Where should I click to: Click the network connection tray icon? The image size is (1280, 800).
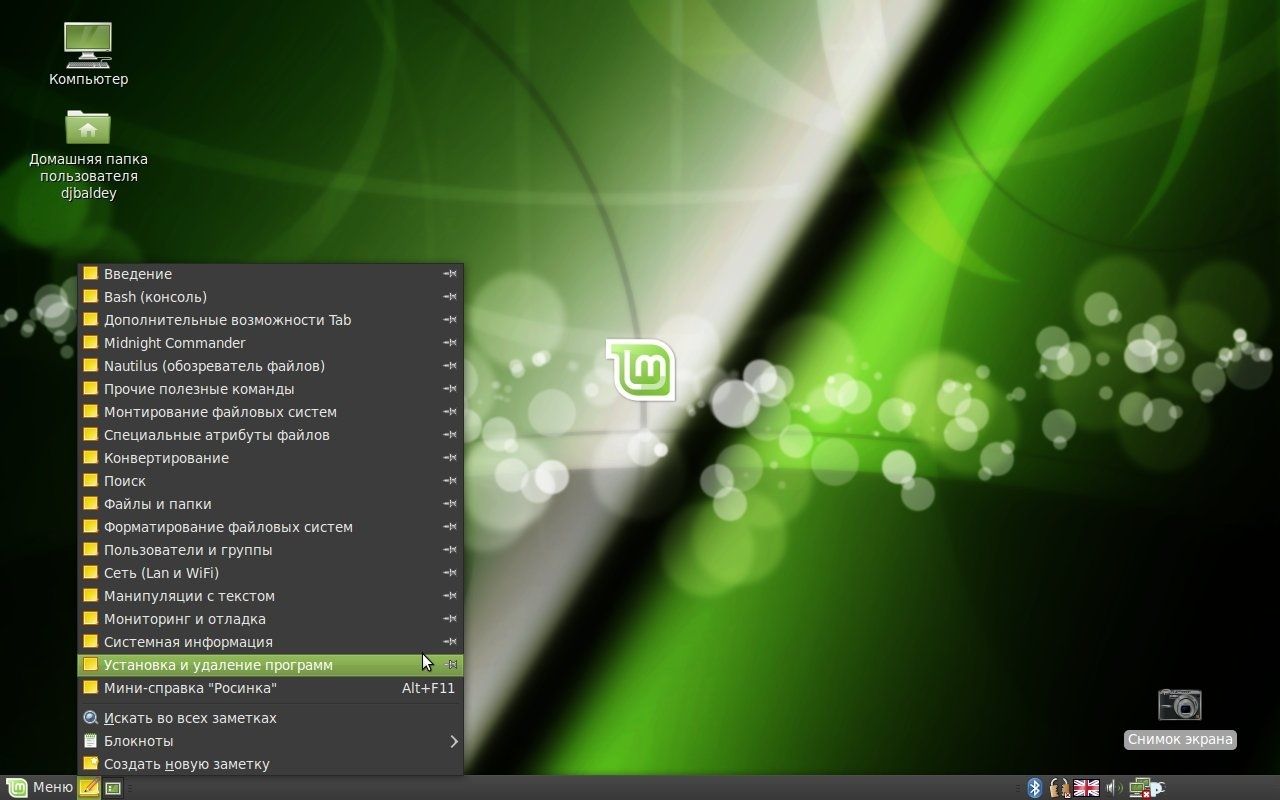point(1141,788)
